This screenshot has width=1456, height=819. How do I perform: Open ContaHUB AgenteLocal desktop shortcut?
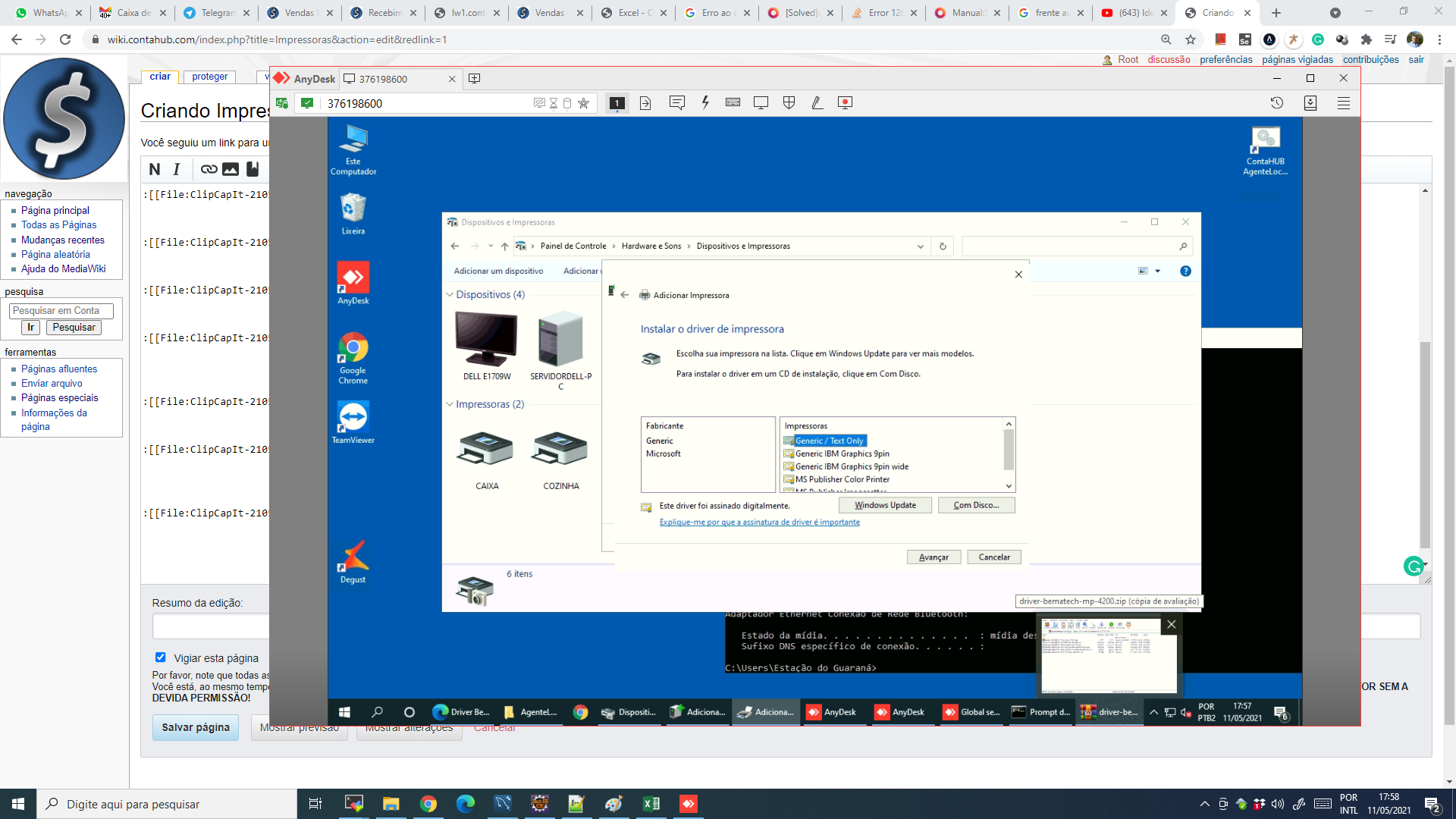click(x=1265, y=151)
